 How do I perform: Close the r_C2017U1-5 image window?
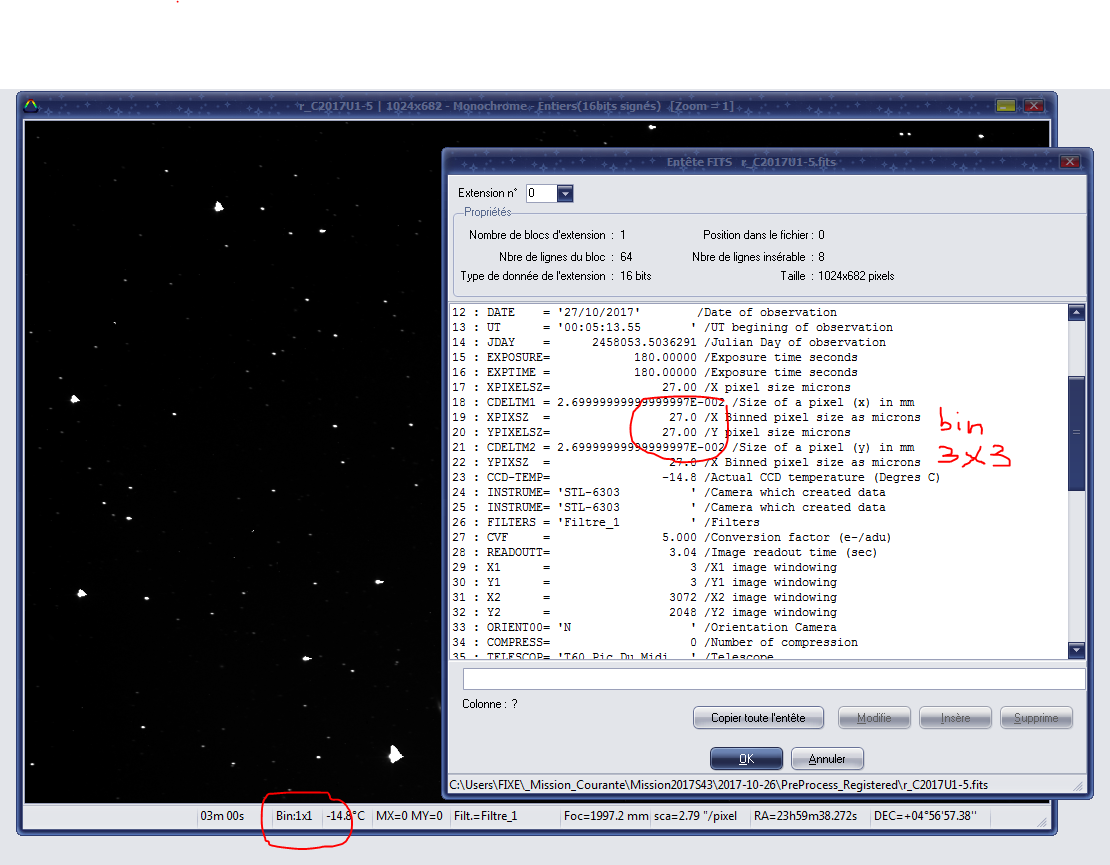(x=1034, y=105)
